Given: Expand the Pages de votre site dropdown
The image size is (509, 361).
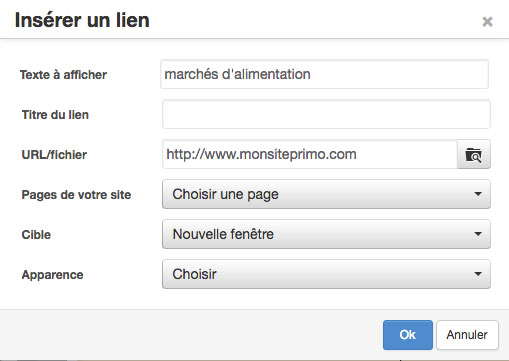Looking at the screenshot, I should [326, 194].
